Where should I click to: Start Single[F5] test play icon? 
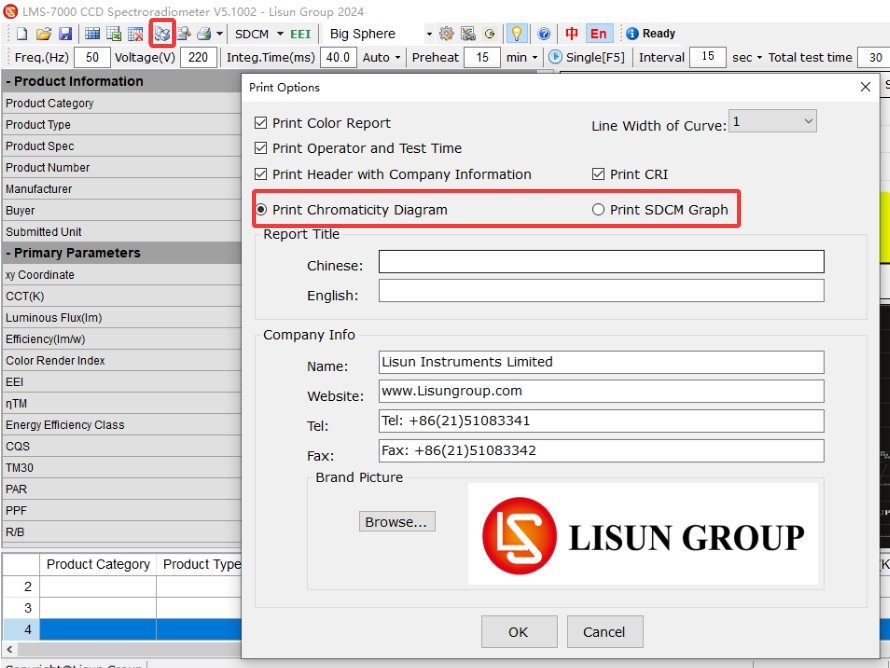coord(555,57)
